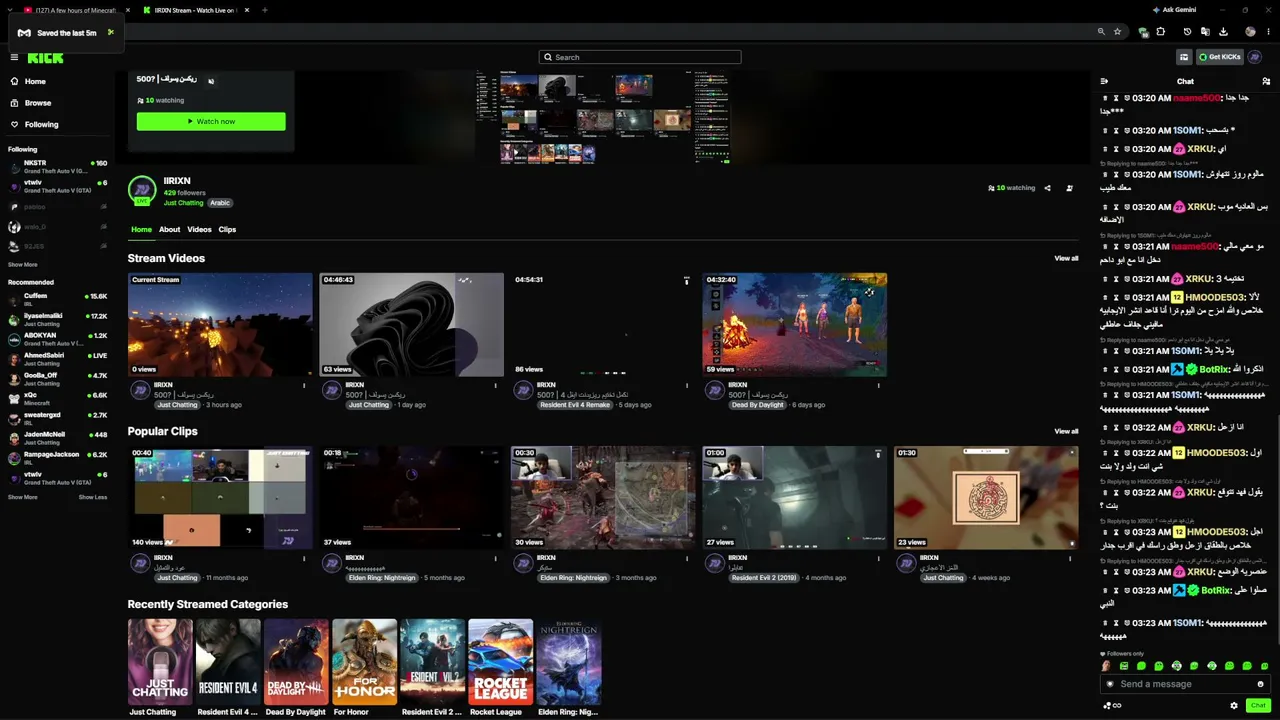Collapse Recommended list with Show Less
This screenshot has width=1280, height=720.
(x=93, y=497)
